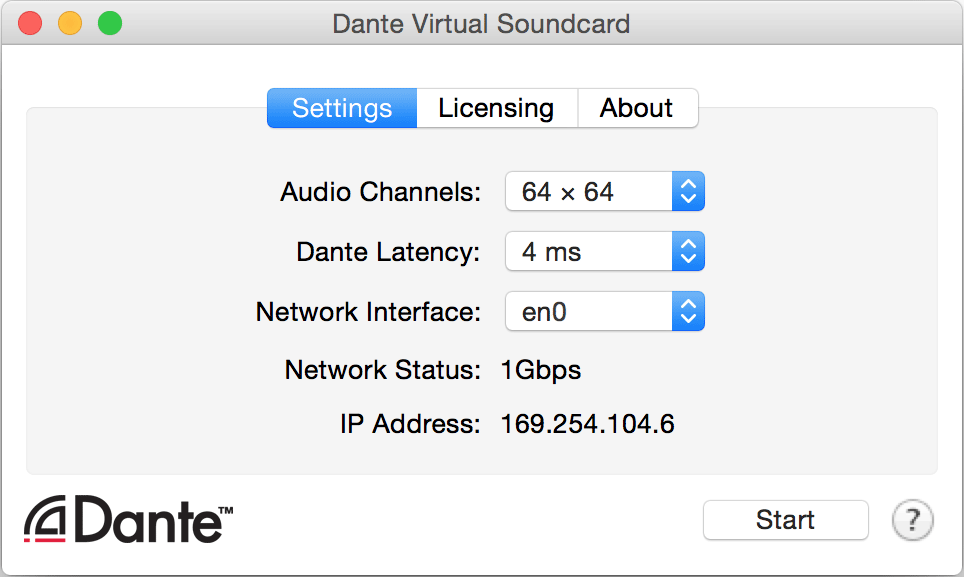Minimize the window with the yellow button
The height and width of the screenshot is (577, 964).
coord(70,24)
